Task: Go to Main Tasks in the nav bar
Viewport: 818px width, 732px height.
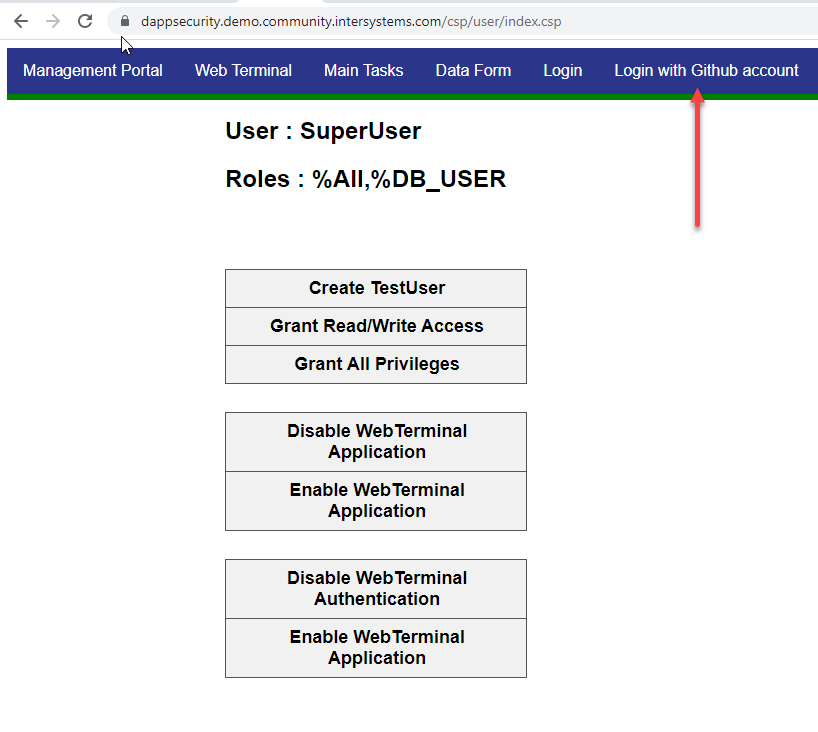Action: pyautogui.click(x=363, y=70)
